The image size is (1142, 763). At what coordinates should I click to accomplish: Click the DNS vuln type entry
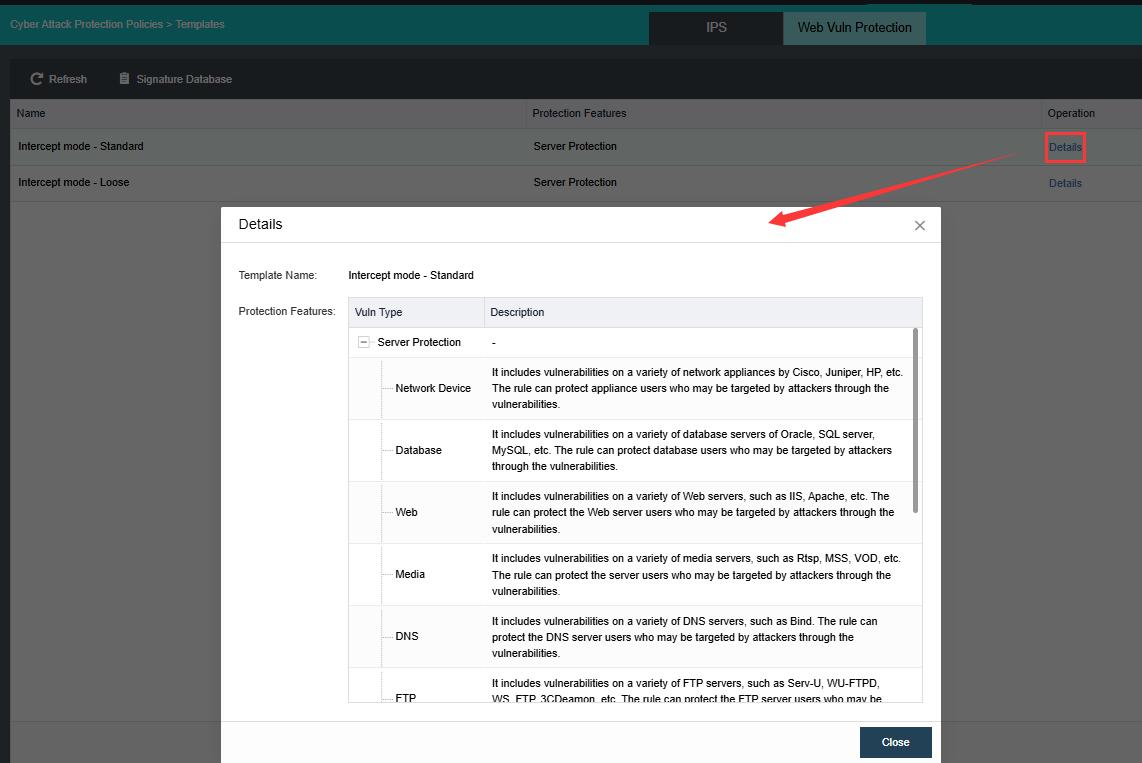(x=407, y=636)
